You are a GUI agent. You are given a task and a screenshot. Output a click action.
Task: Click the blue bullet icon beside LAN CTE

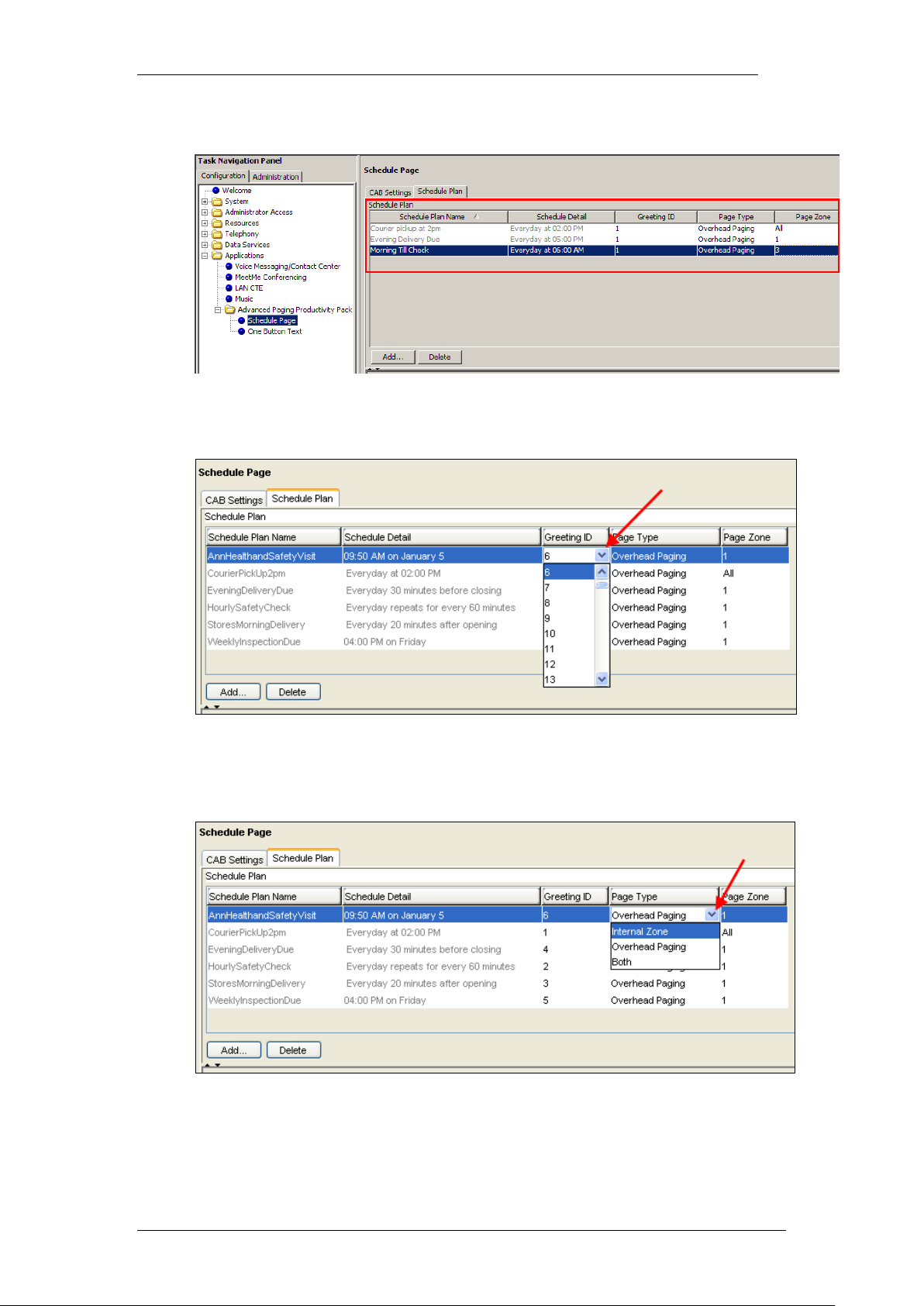pos(229,288)
